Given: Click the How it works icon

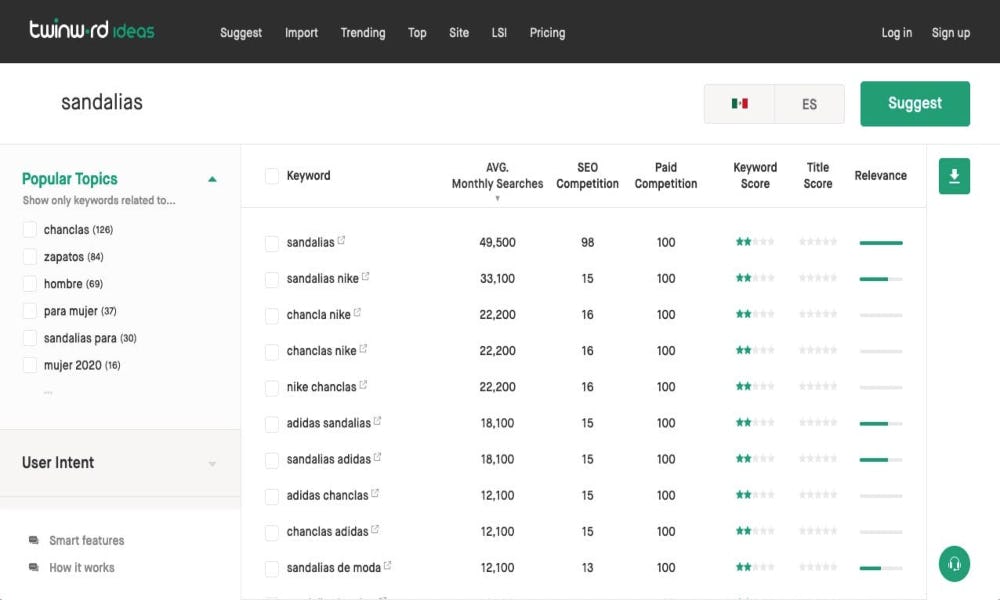Looking at the screenshot, I should 36,567.
